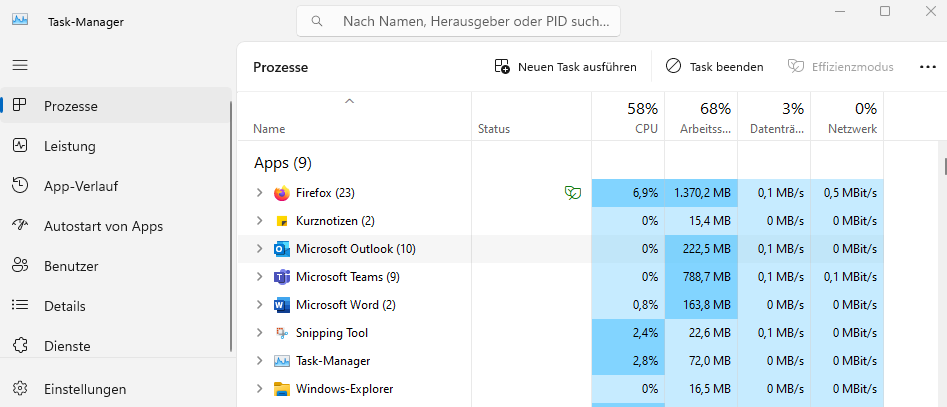This screenshot has height=407, width=947.
Task: Expand the Snipping Tool process entry
Action: point(260,333)
